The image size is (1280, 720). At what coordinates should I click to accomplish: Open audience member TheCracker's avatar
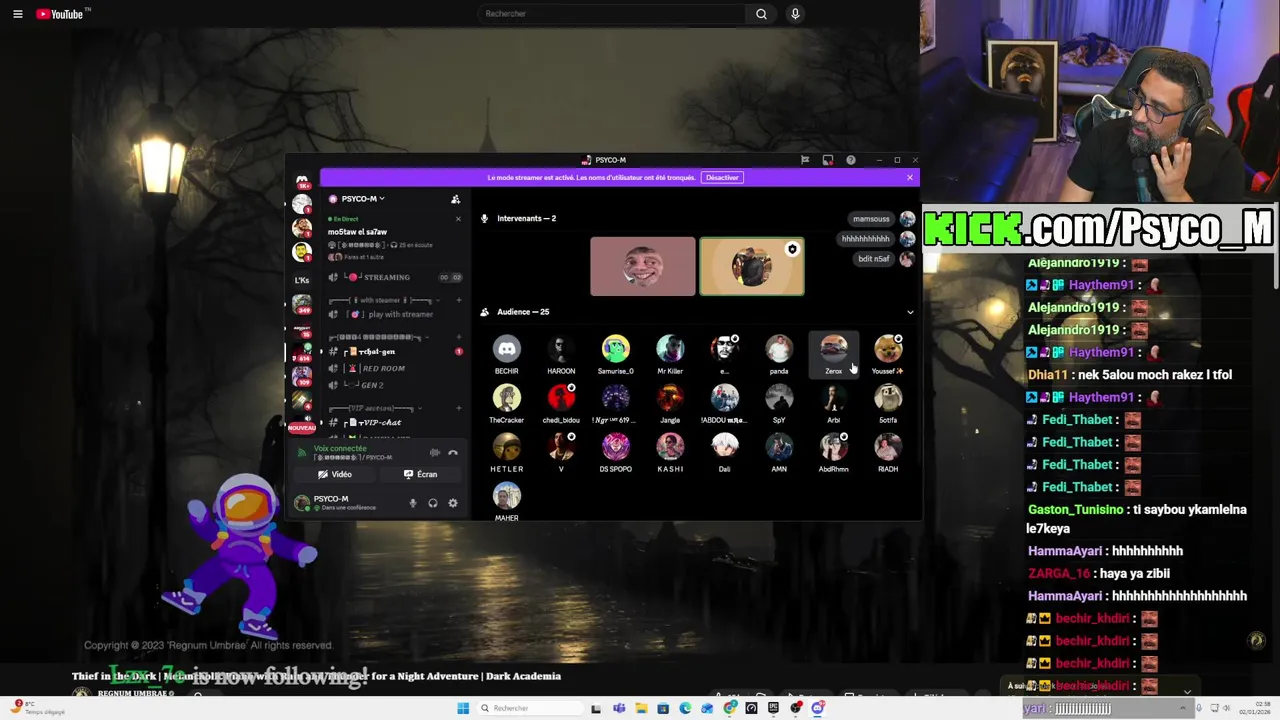pyautogui.click(x=507, y=398)
